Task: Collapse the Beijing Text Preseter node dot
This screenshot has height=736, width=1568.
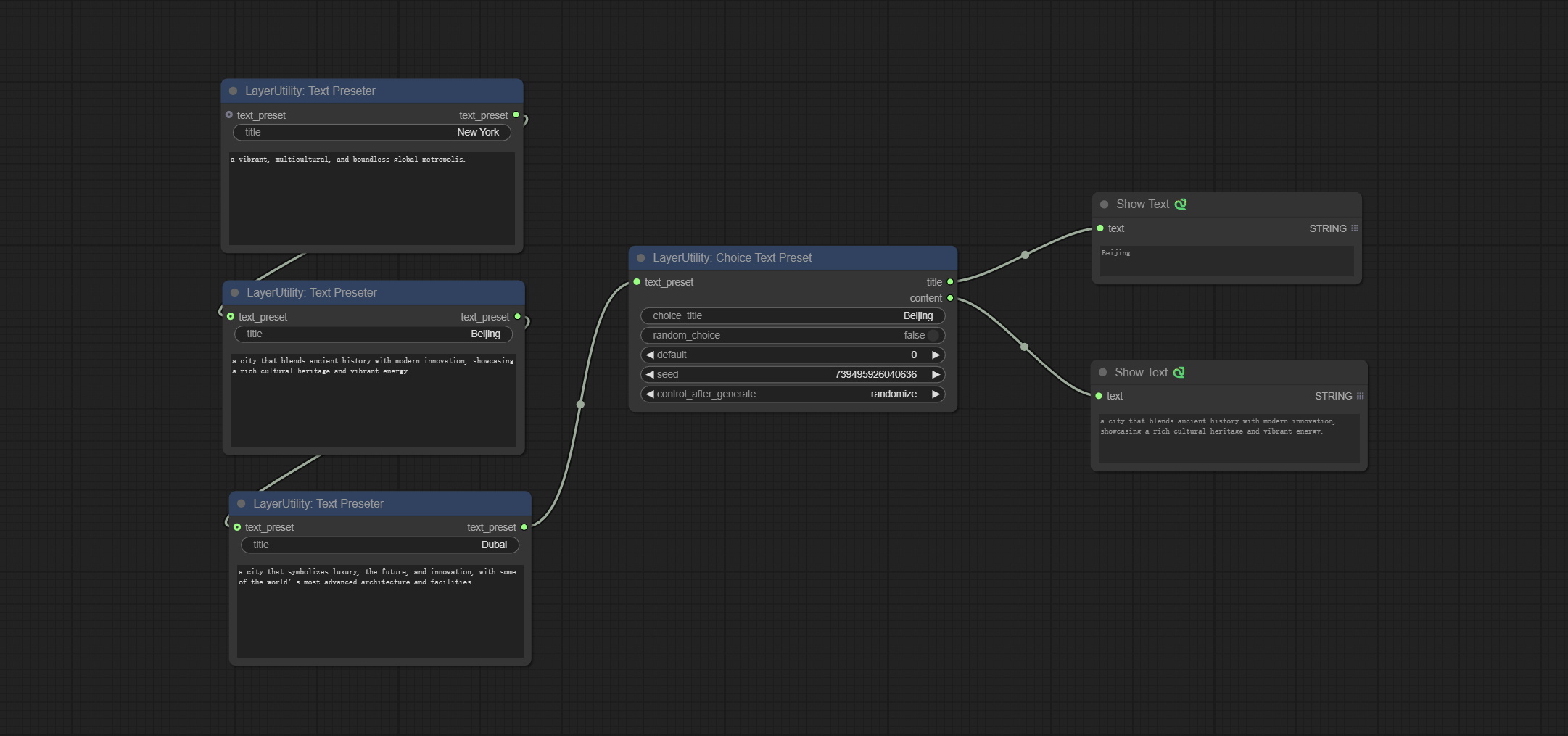Action: click(x=235, y=293)
